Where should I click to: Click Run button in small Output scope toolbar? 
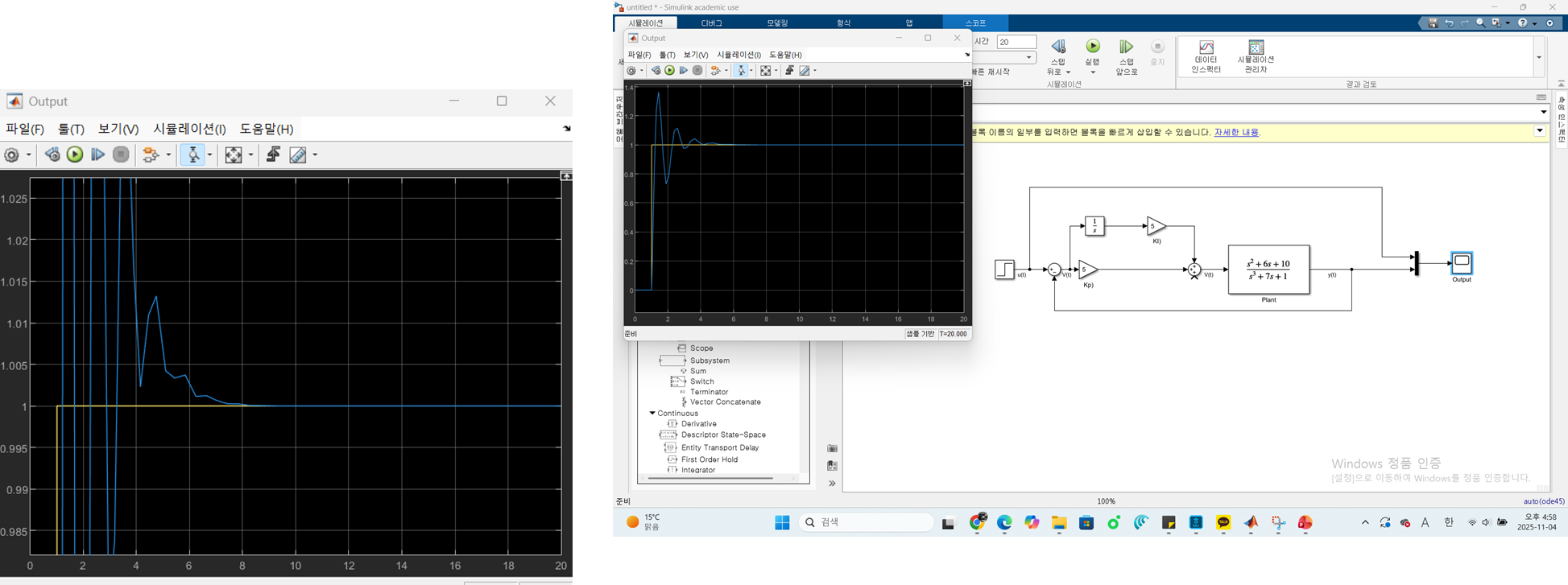pos(669,71)
